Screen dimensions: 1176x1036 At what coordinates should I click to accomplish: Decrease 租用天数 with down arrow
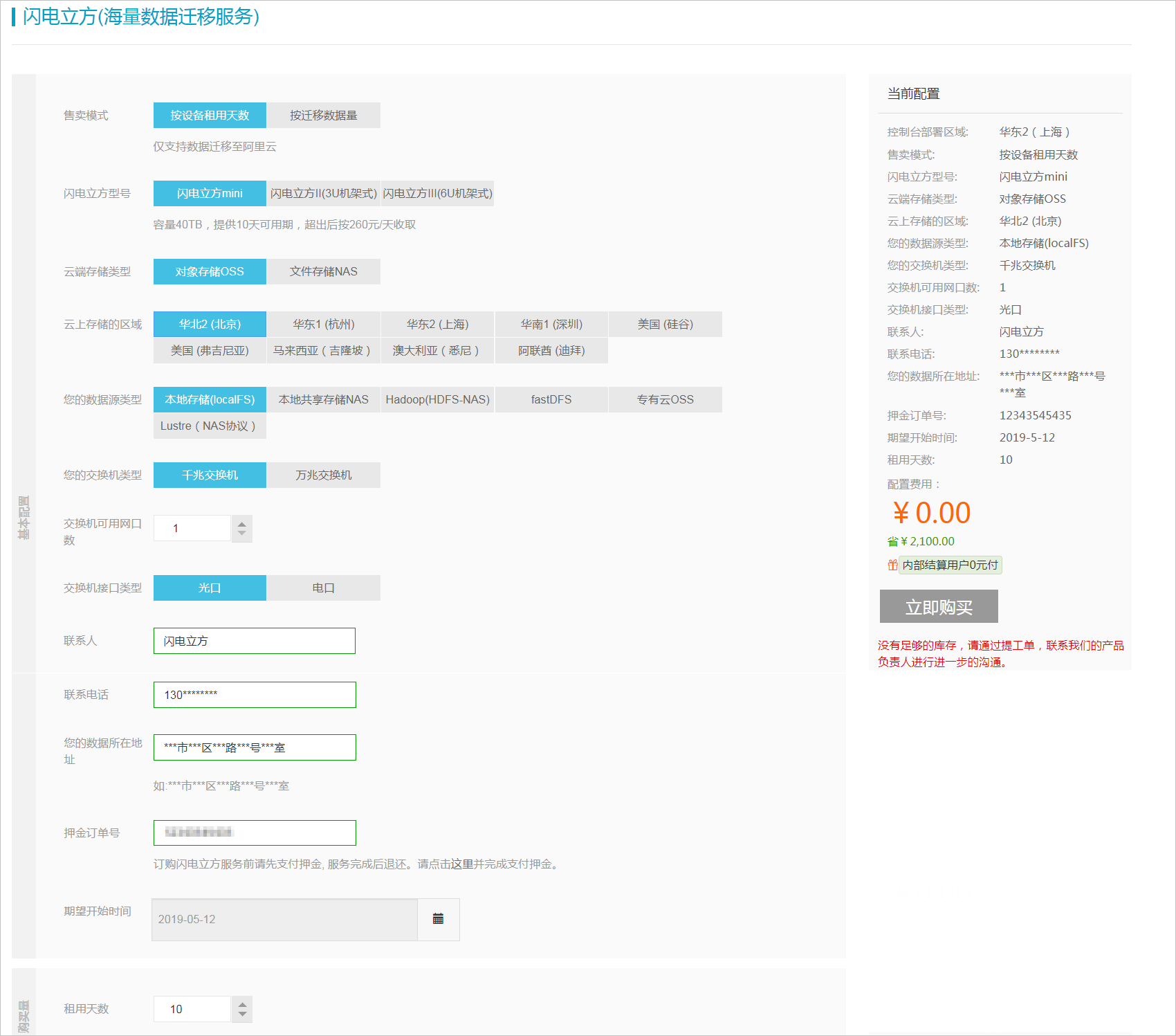[x=241, y=1015]
